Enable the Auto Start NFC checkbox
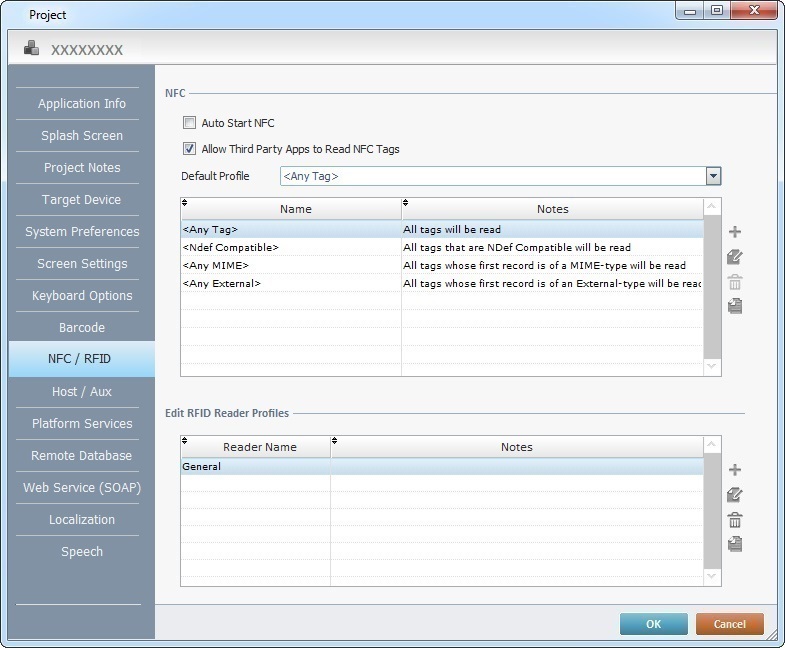This screenshot has height=648, width=785. [189, 123]
